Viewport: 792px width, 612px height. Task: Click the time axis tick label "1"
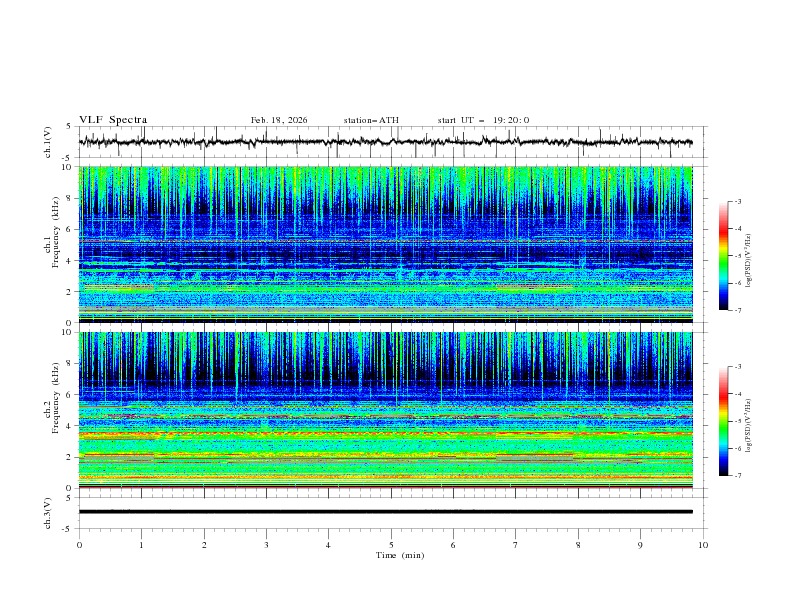[141, 545]
